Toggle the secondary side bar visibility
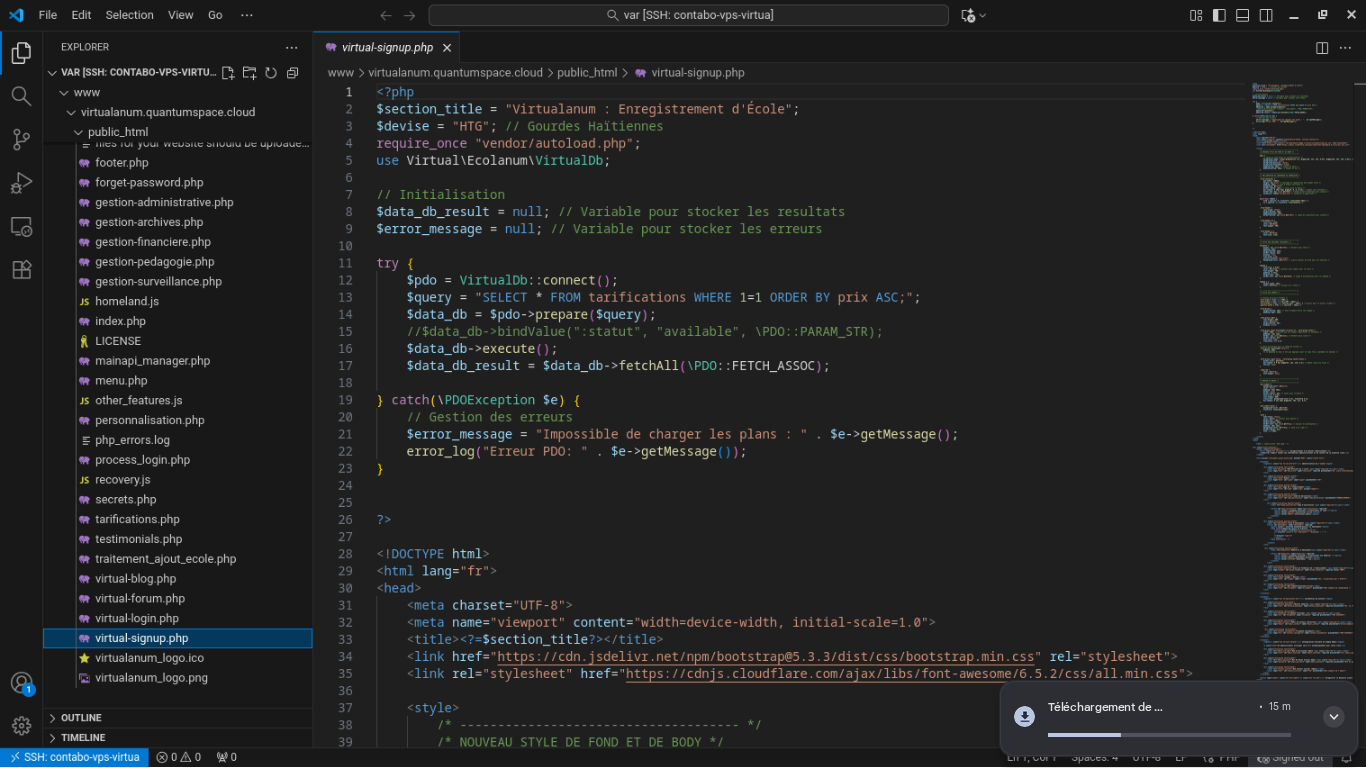This screenshot has height=768, width=1366. tap(1267, 15)
